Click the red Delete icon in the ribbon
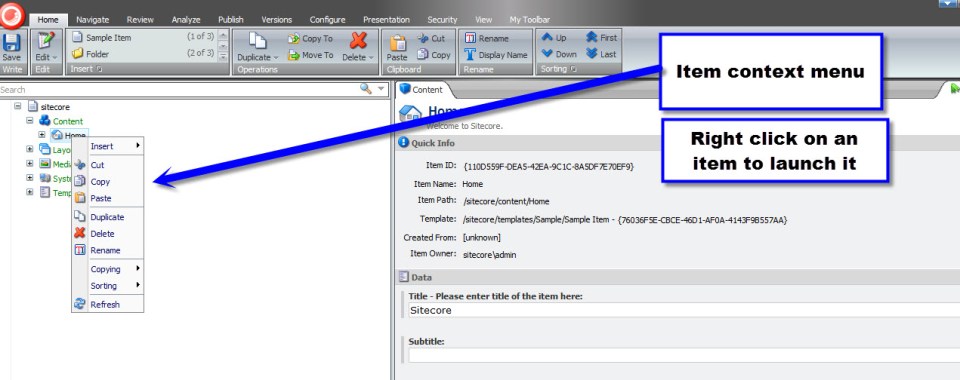 358,40
